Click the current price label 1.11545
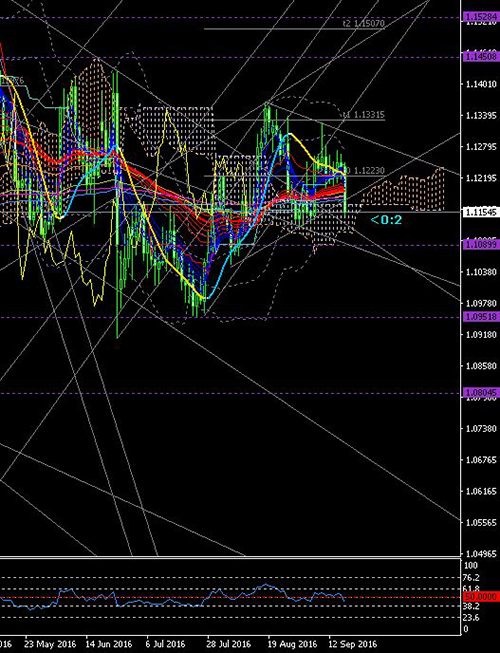Image resolution: width=500 pixels, height=653 pixels. (x=481, y=212)
